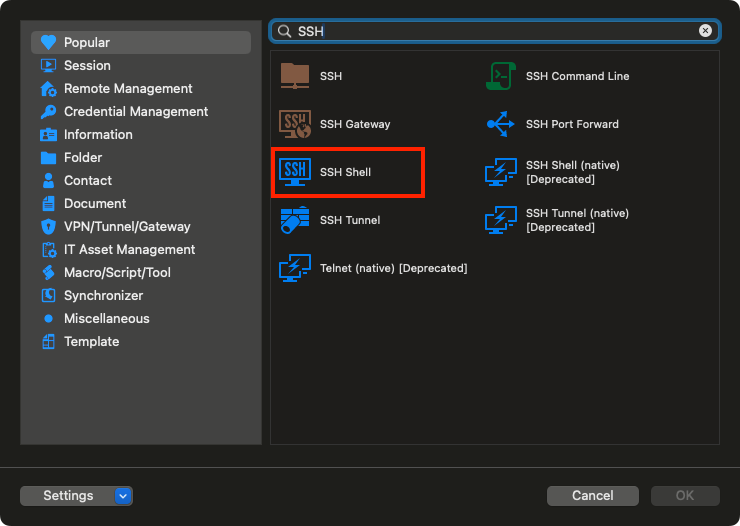Open the Popular category
The width and height of the screenshot is (740, 526).
(141, 42)
